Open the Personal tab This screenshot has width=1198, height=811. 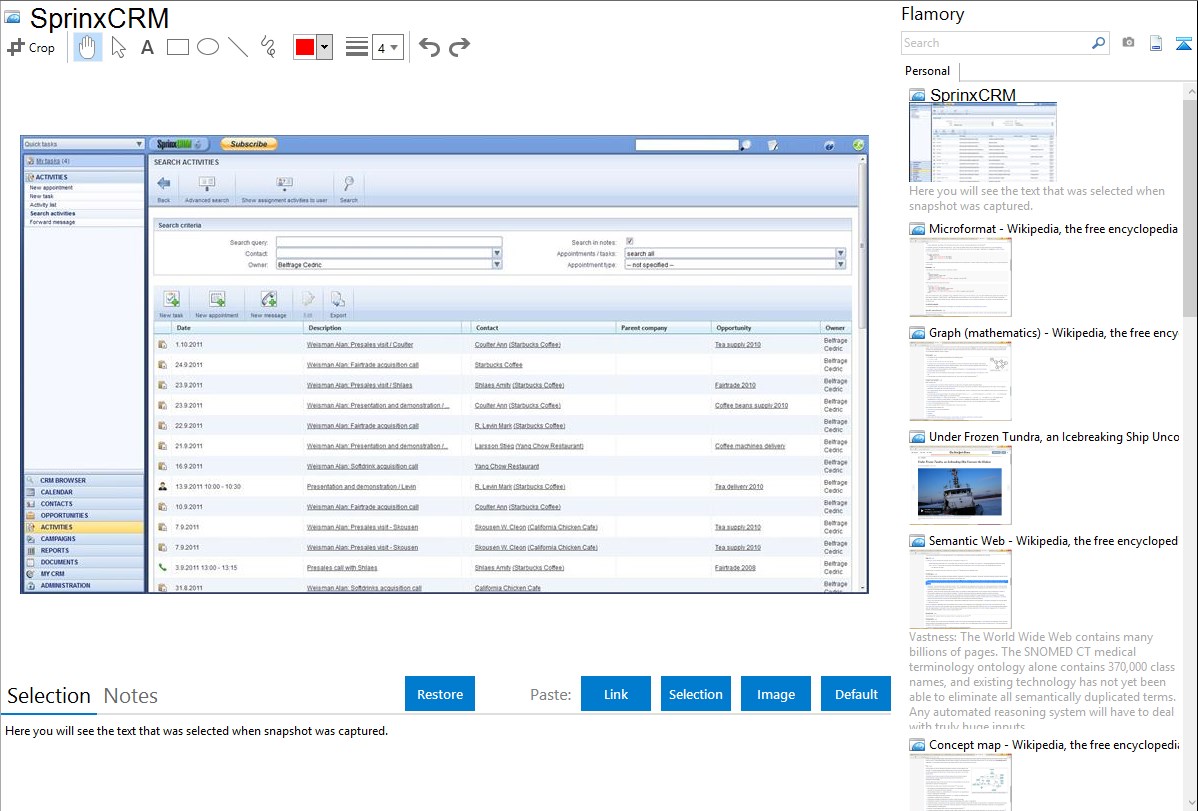927,71
